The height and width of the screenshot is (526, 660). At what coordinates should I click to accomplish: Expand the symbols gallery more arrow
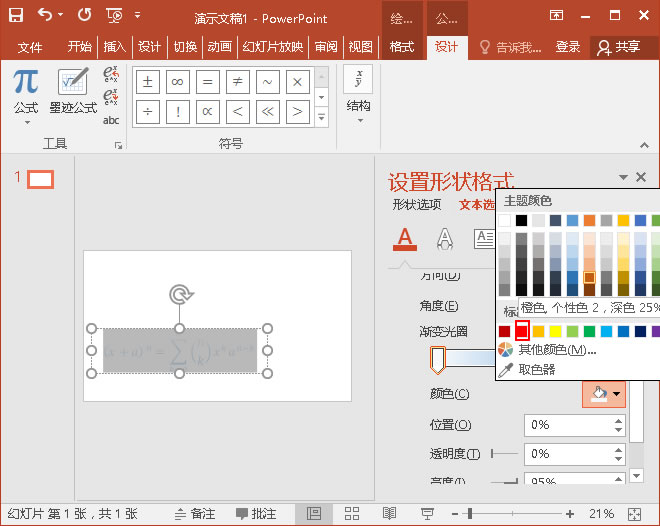[x=321, y=117]
